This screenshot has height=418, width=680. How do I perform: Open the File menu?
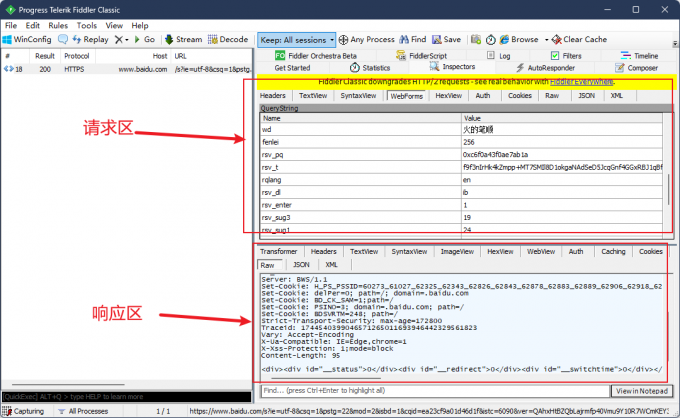(11, 26)
